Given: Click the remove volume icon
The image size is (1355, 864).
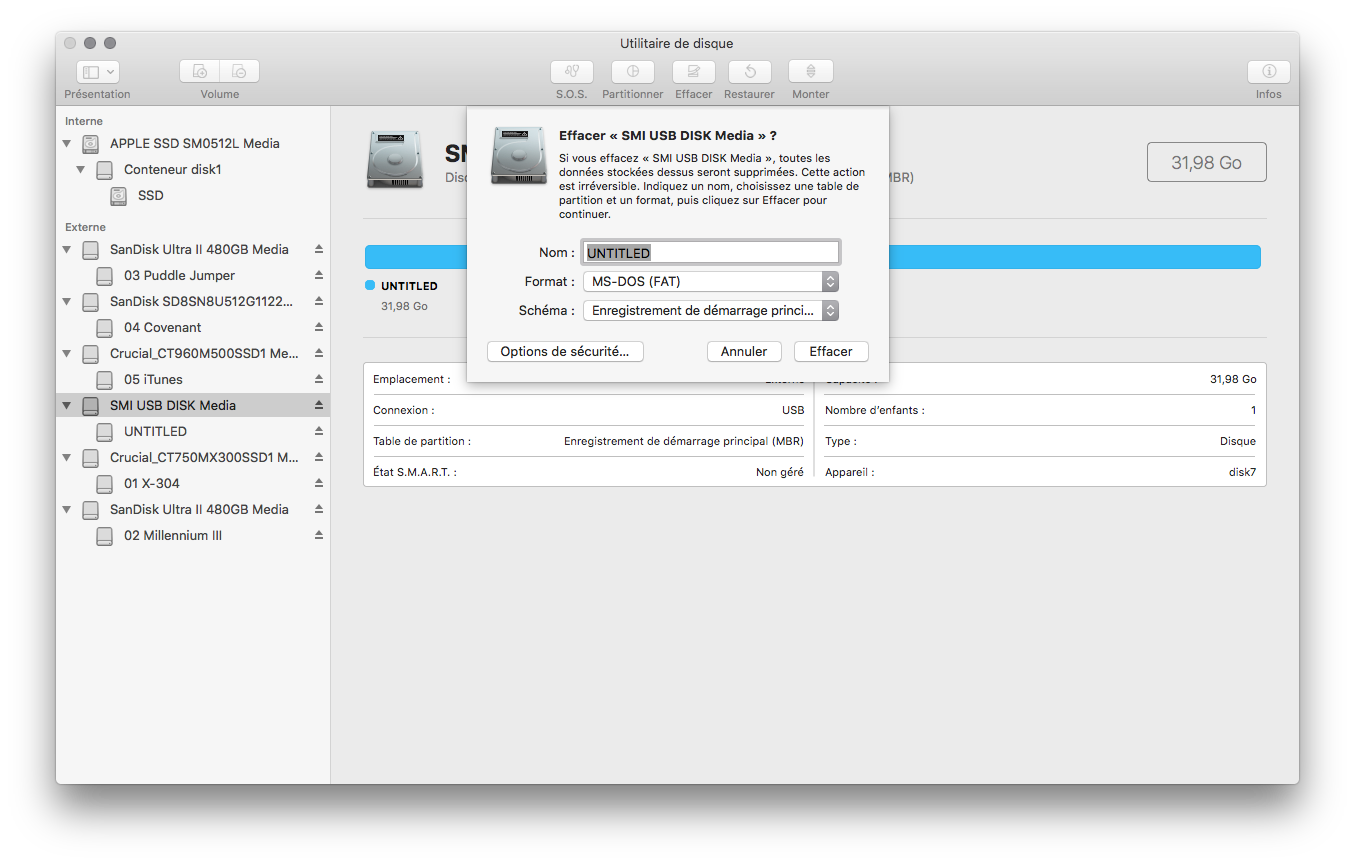Looking at the screenshot, I should click(x=240, y=72).
